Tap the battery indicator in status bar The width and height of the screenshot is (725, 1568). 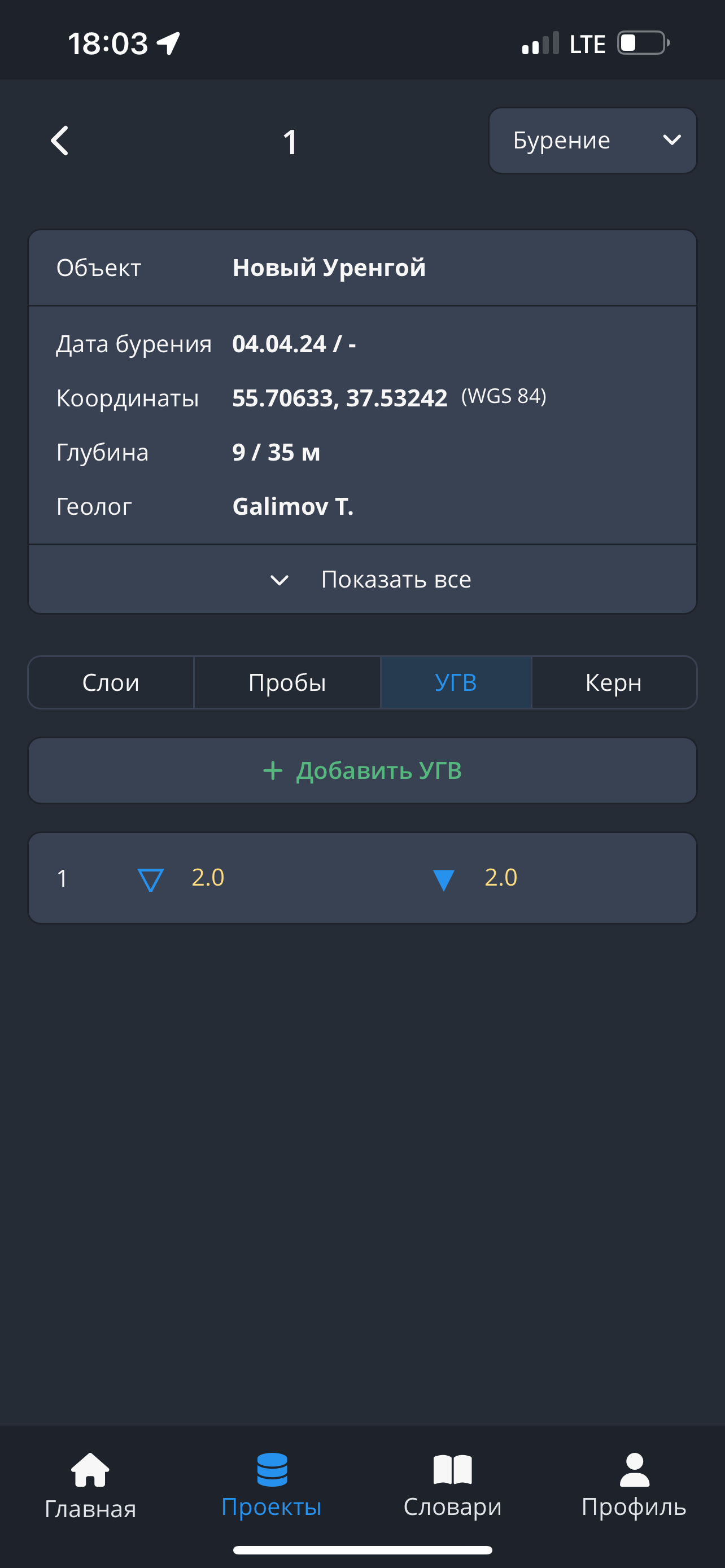pyautogui.click(x=643, y=43)
